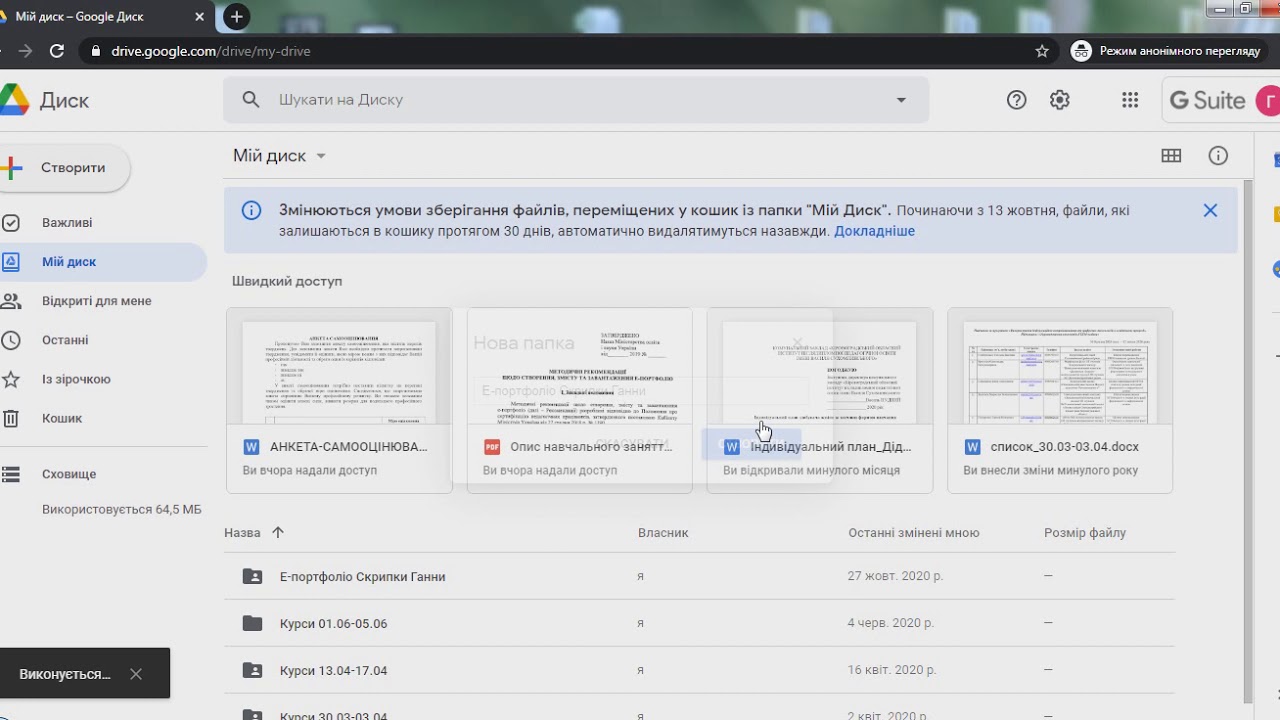Expand search options dropdown arrow
The height and width of the screenshot is (720, 1280).
(x=901, y=100)
